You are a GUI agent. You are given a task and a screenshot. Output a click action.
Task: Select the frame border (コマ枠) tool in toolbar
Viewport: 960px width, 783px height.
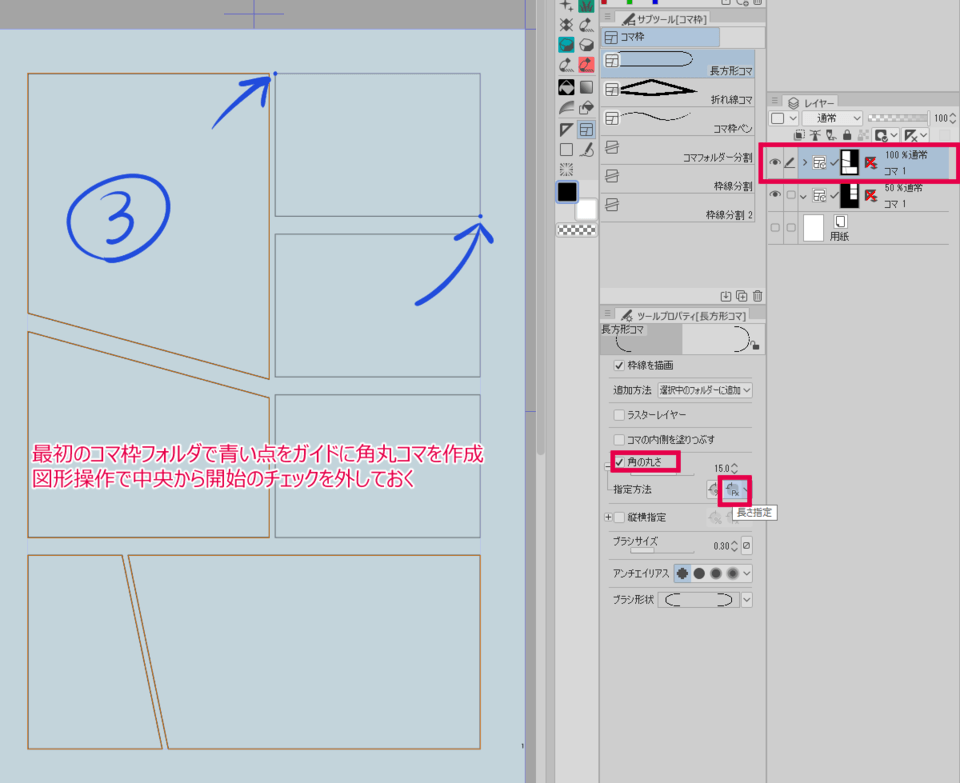coord(586,129)
